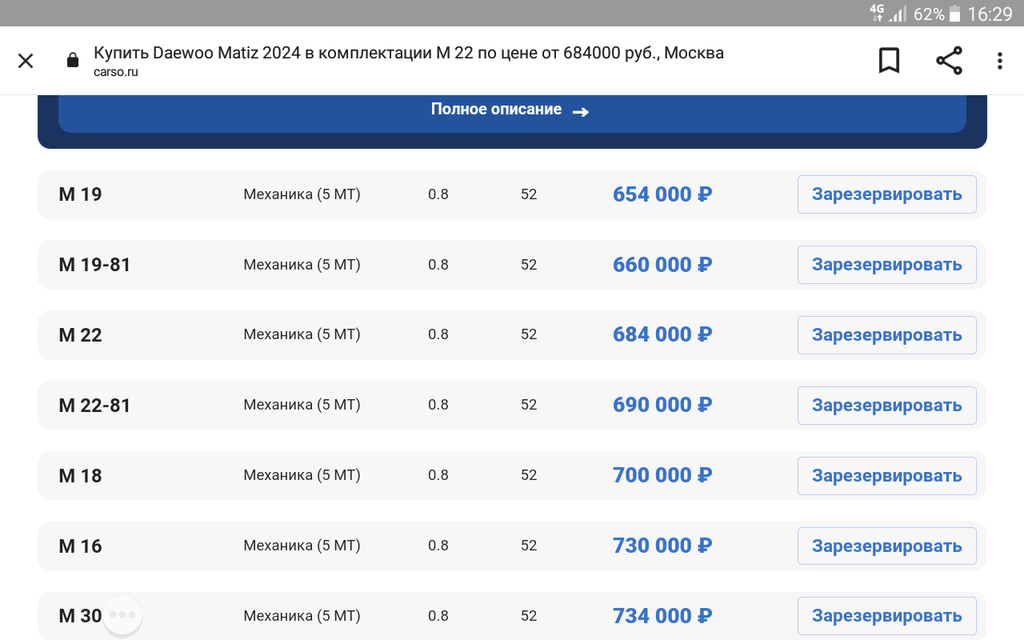Bookmark this carso.ru page

(x=889, y=61)
